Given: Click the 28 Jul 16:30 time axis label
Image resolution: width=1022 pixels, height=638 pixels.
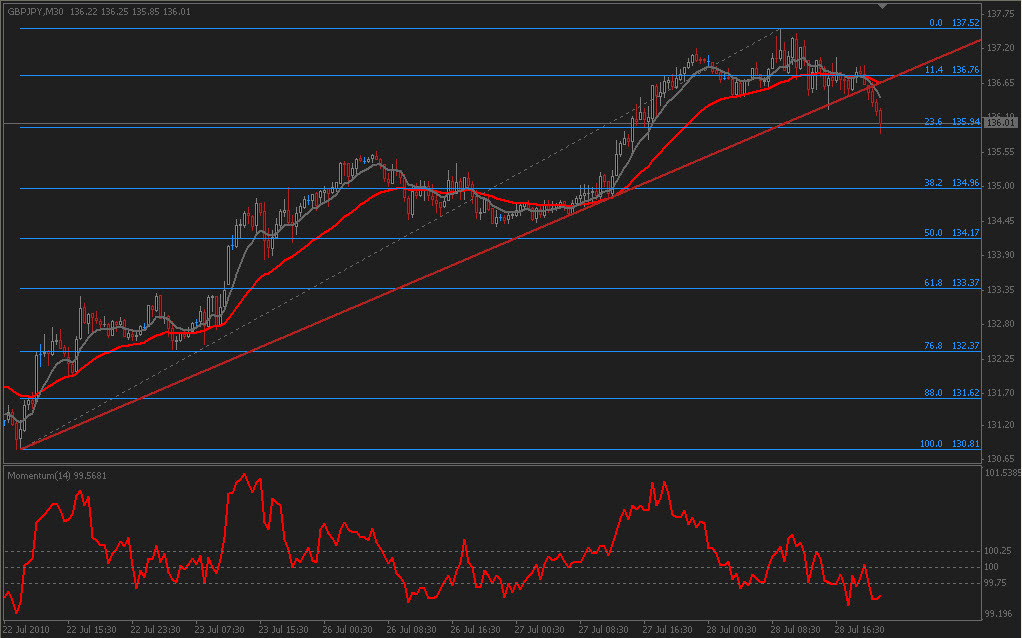Looking at the screenshot, I should point(861,630).
